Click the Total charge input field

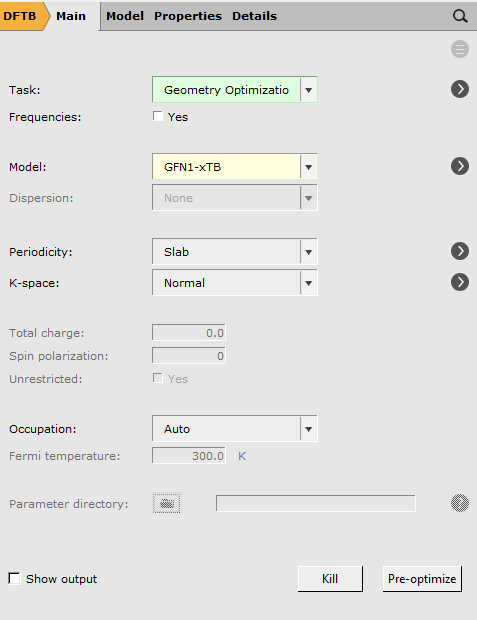pos(189,333)
